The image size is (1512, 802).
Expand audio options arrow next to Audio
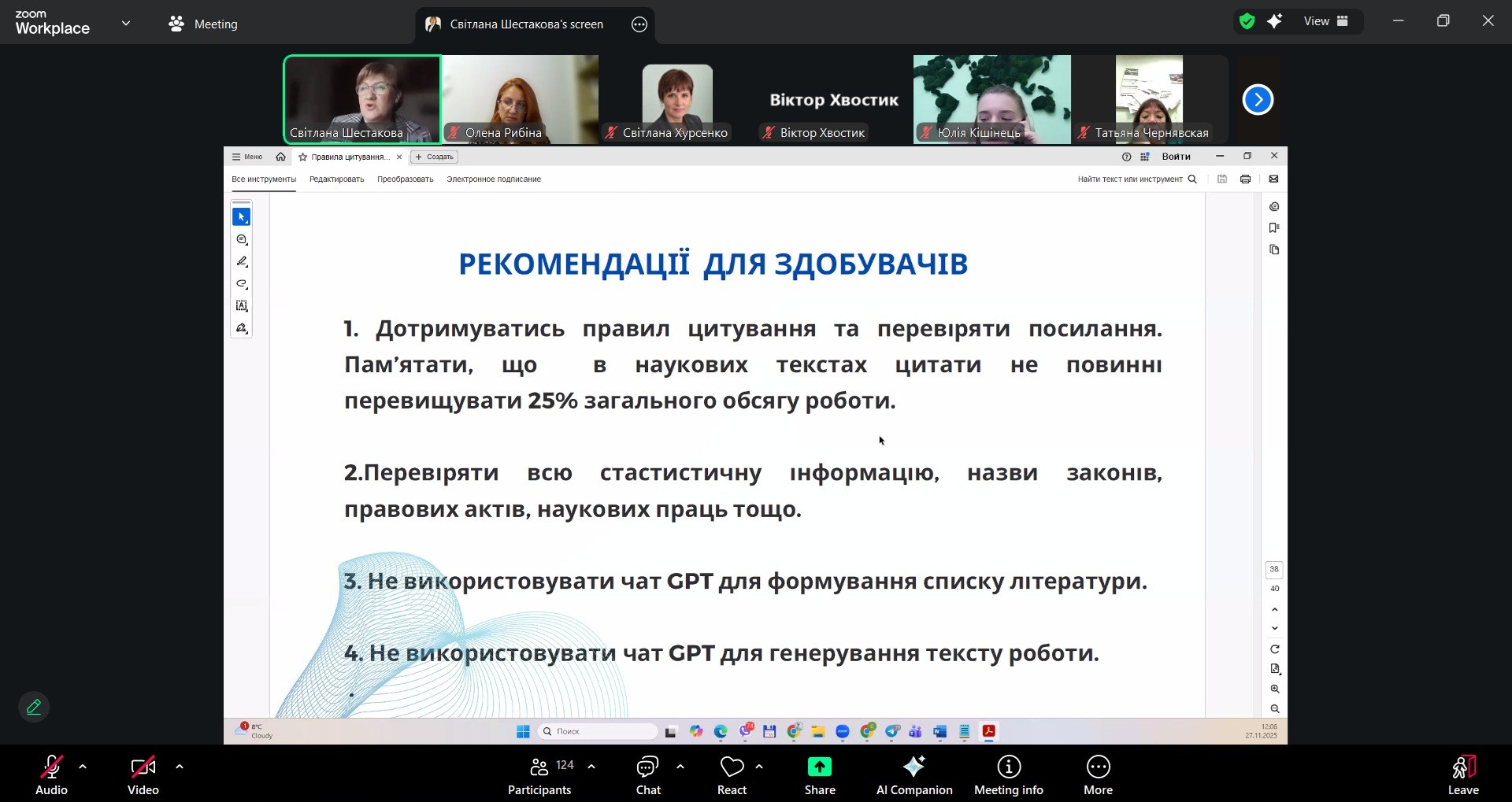pos(83,767)
